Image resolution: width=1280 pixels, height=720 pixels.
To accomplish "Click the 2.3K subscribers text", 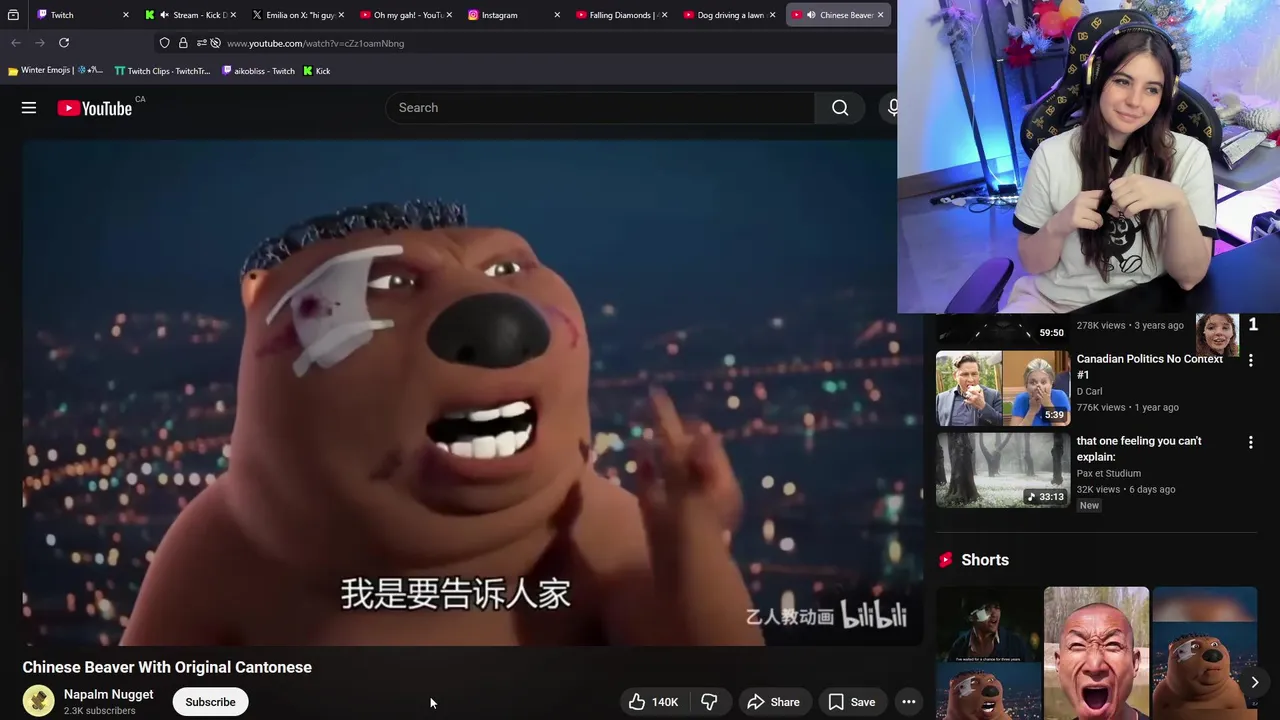I will 99,711.
